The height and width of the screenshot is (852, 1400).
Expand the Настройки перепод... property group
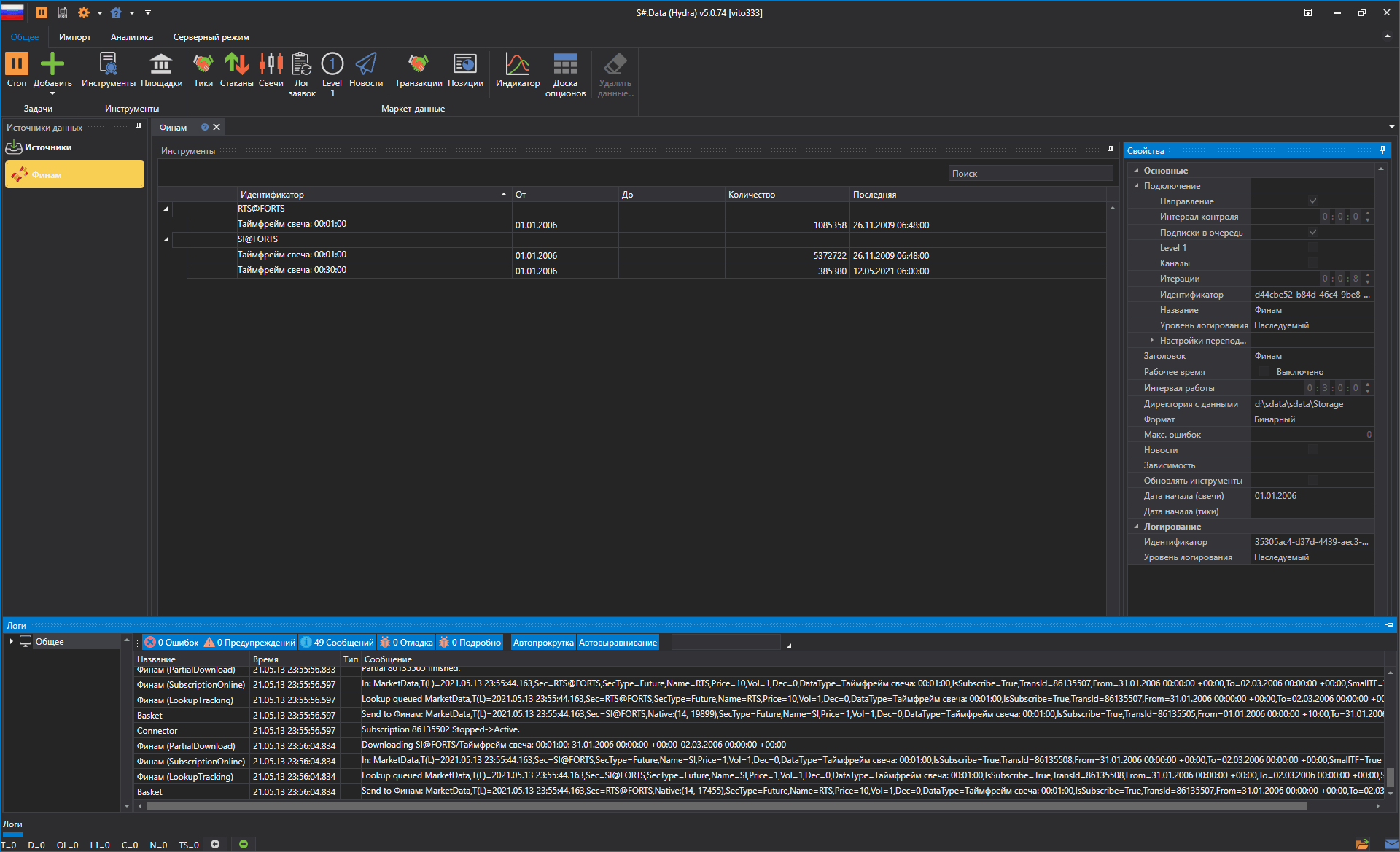click(1152, 341)
